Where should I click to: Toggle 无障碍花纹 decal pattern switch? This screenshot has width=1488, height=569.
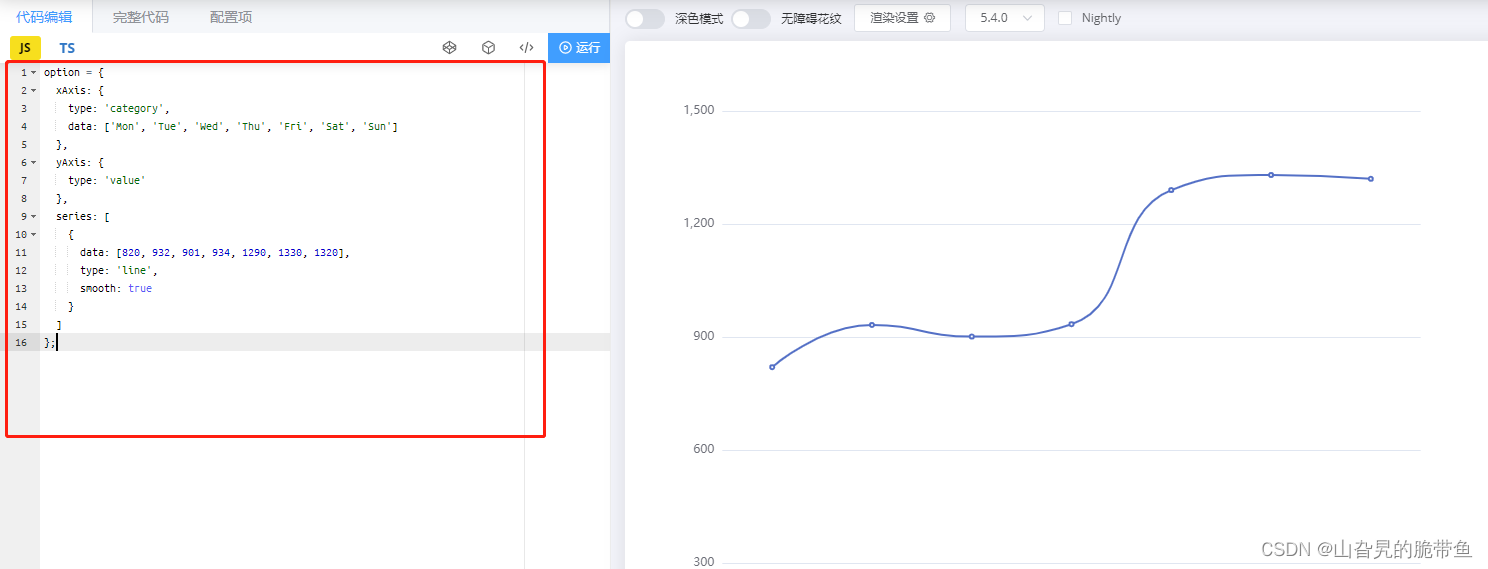click(751, 18)
